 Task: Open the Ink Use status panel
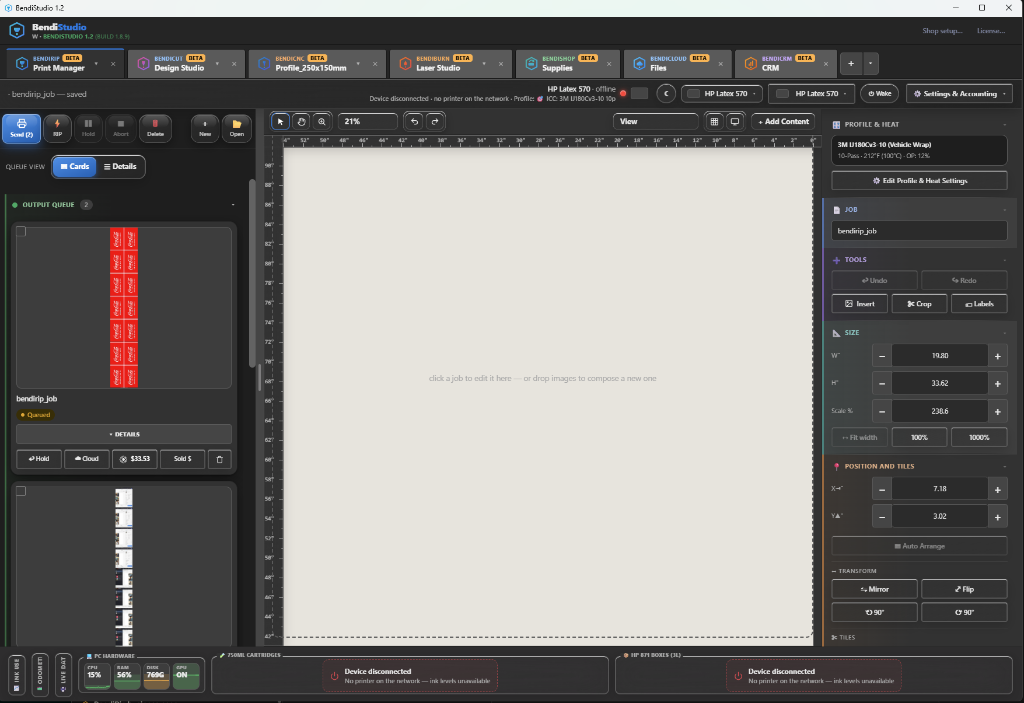click(x=17, y=675)
